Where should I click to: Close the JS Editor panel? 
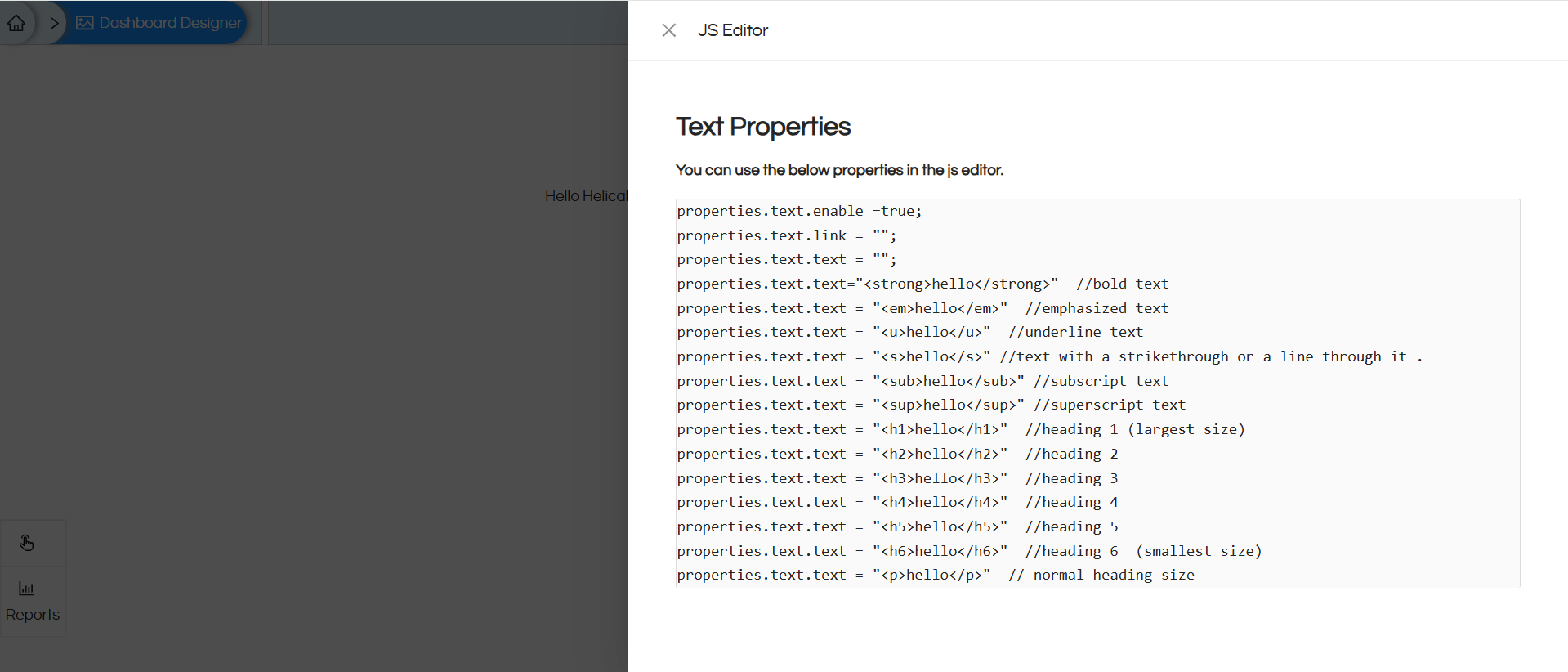[x=668, y=30]
